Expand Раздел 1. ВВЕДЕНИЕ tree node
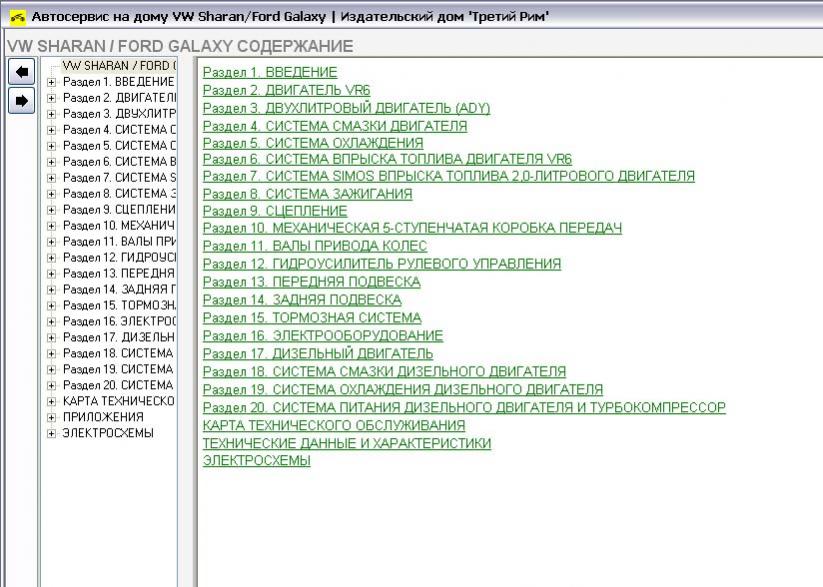The image size is (823, 587). (51, 82)
